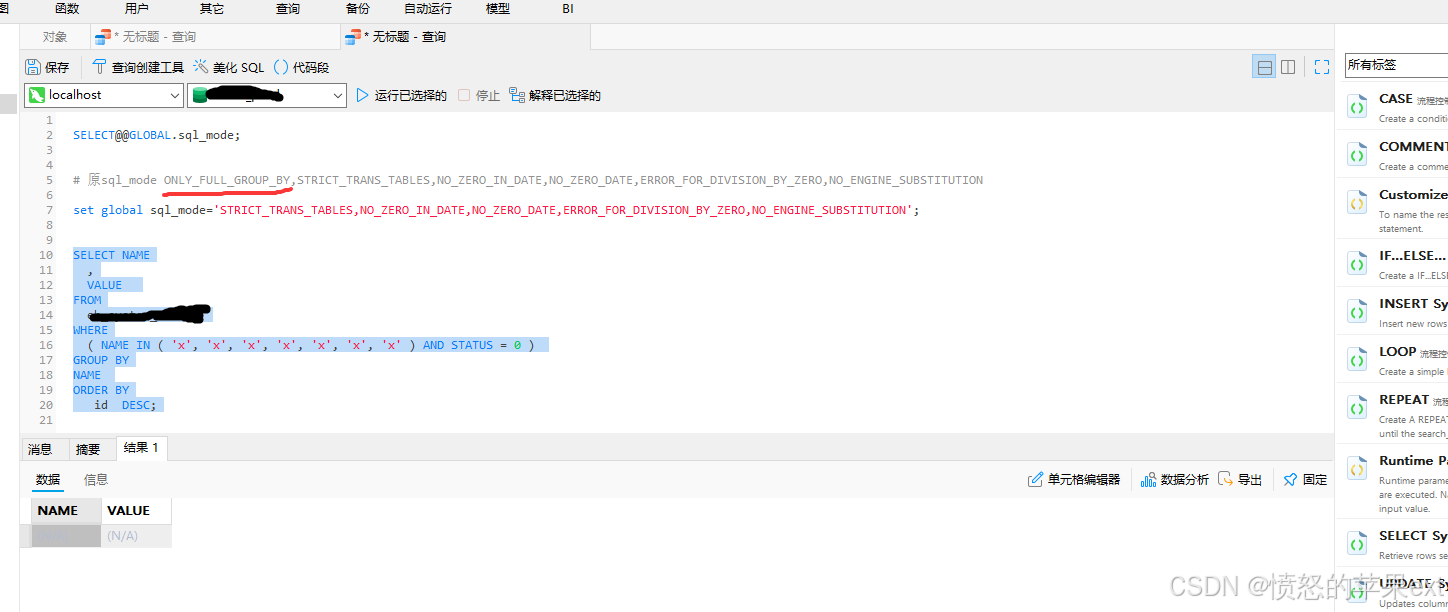Open the database selection dropdown

266,95
